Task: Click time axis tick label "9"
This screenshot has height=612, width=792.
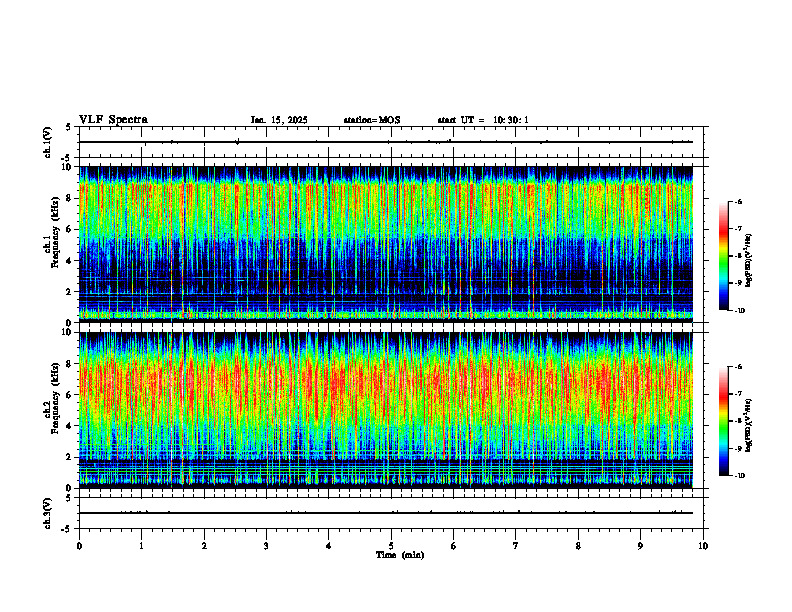Action: point(640,546)
